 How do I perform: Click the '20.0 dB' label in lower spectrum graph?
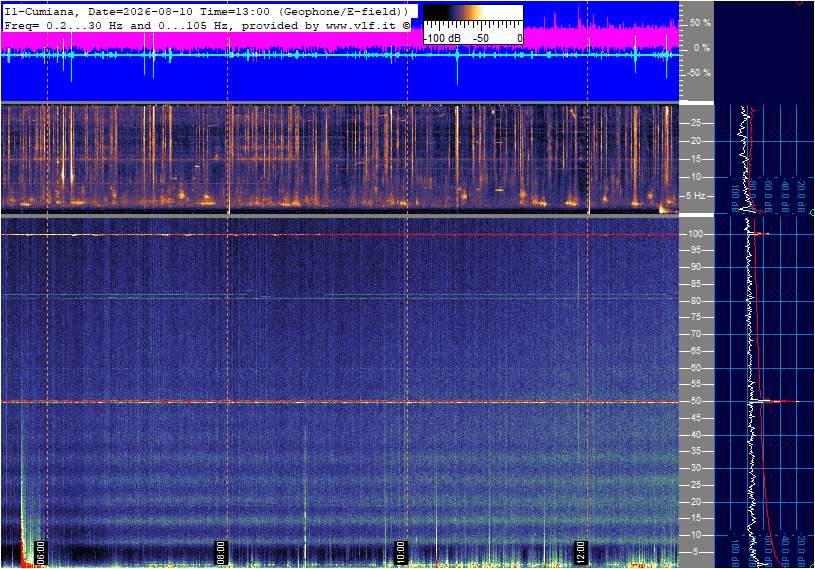[x=801, y=549]
